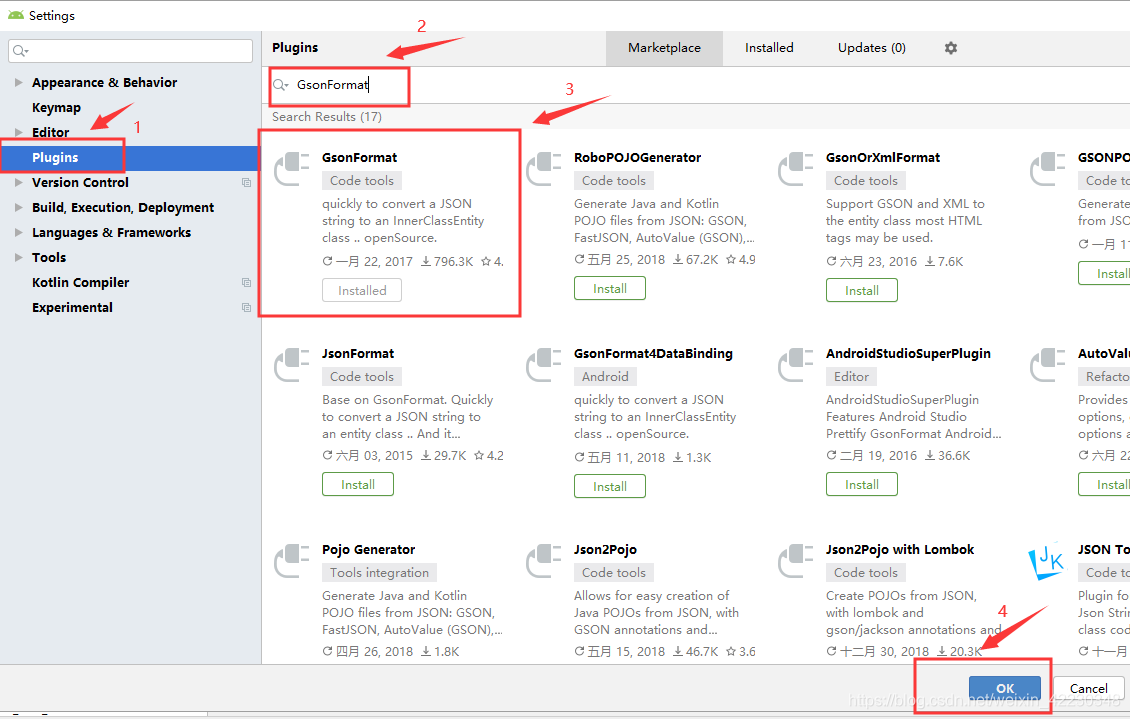Expand the Tools section
Image resolution: width=1130 pixels, height=719 pixels.
(x=19, y=257)
